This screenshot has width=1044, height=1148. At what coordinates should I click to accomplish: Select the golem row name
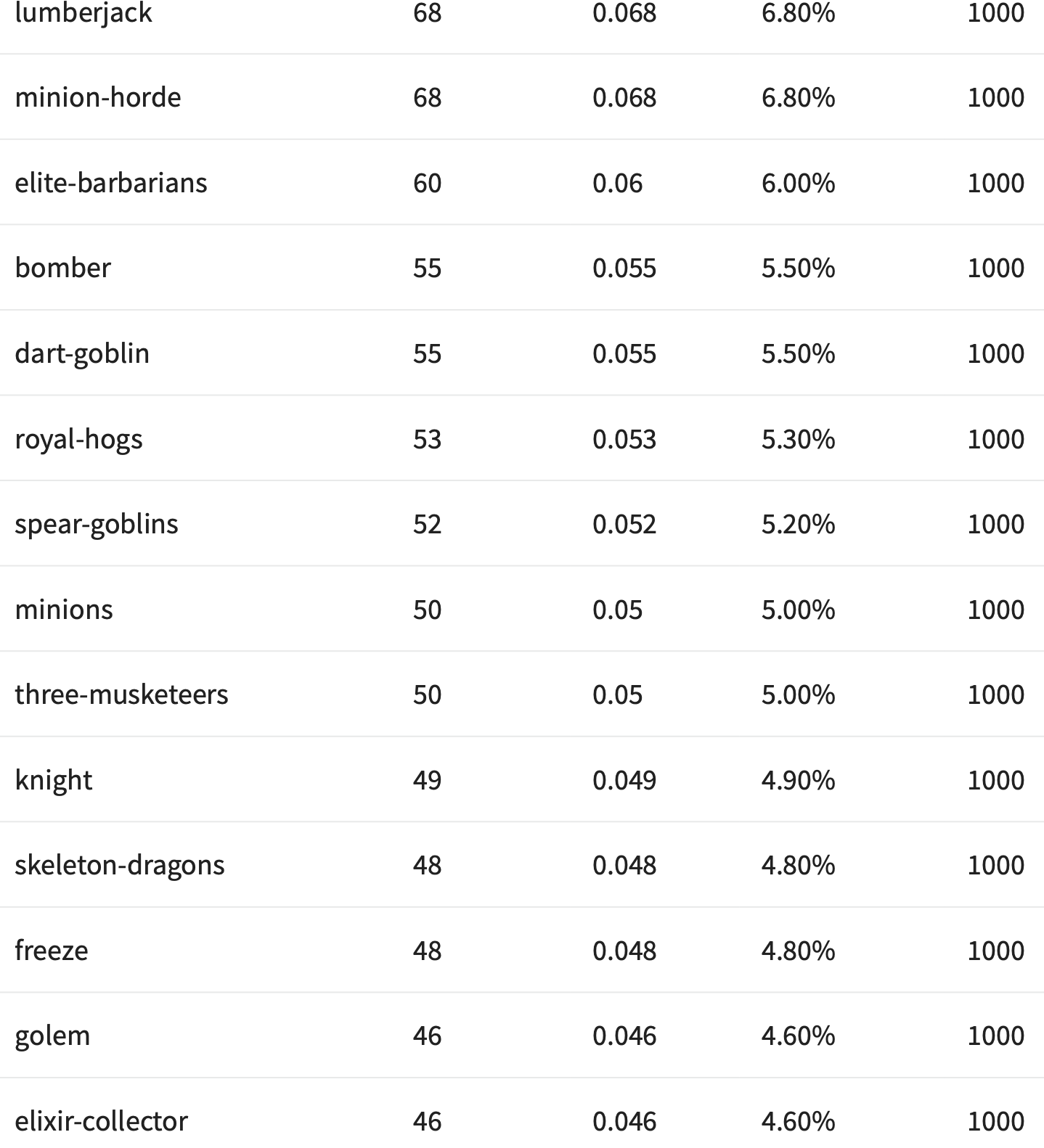(x=52, y=1036)
